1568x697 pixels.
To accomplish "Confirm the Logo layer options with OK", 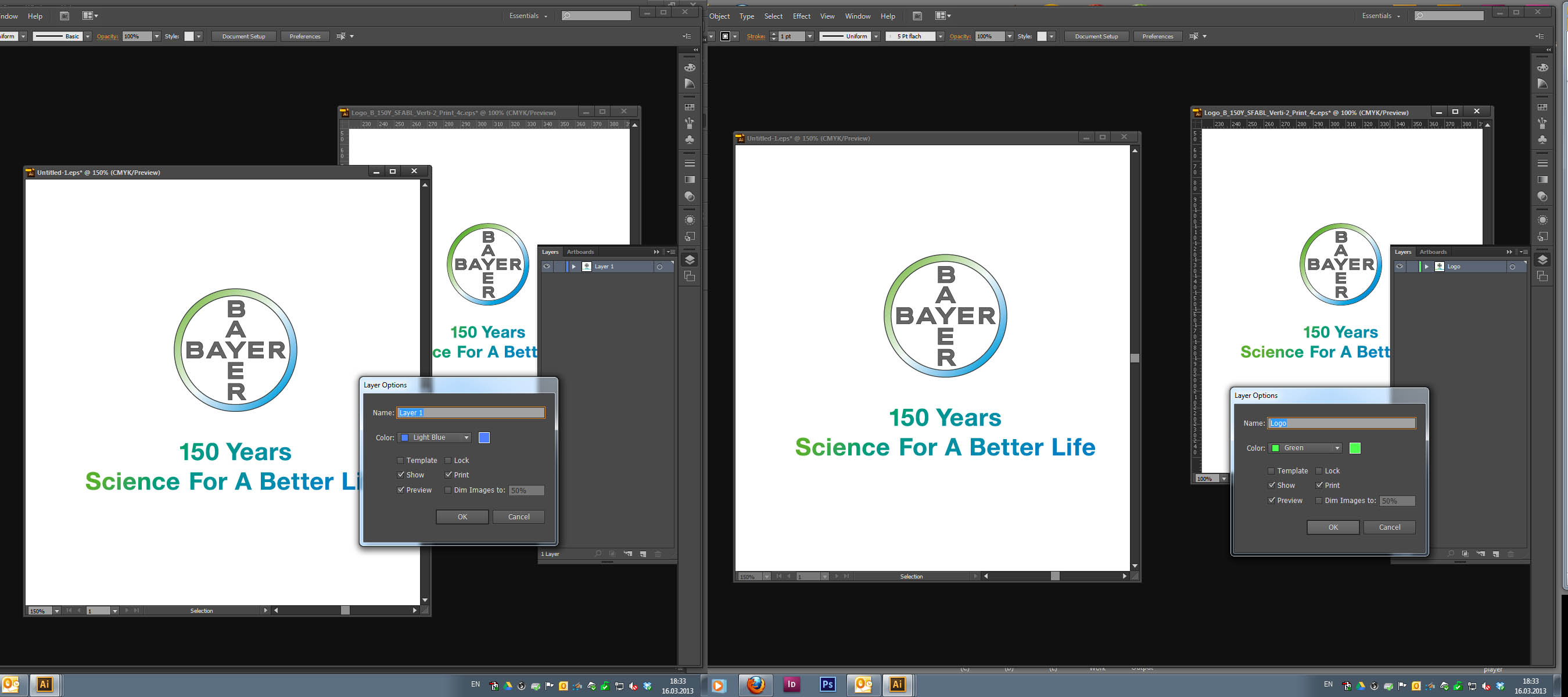I will point(1333,527).
